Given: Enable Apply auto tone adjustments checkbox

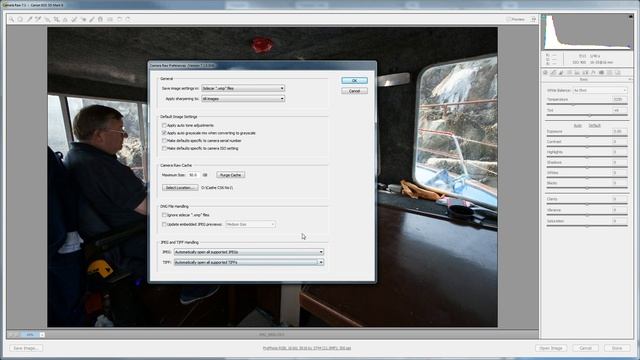Looking at the screenshot, I should click(164, 125).
